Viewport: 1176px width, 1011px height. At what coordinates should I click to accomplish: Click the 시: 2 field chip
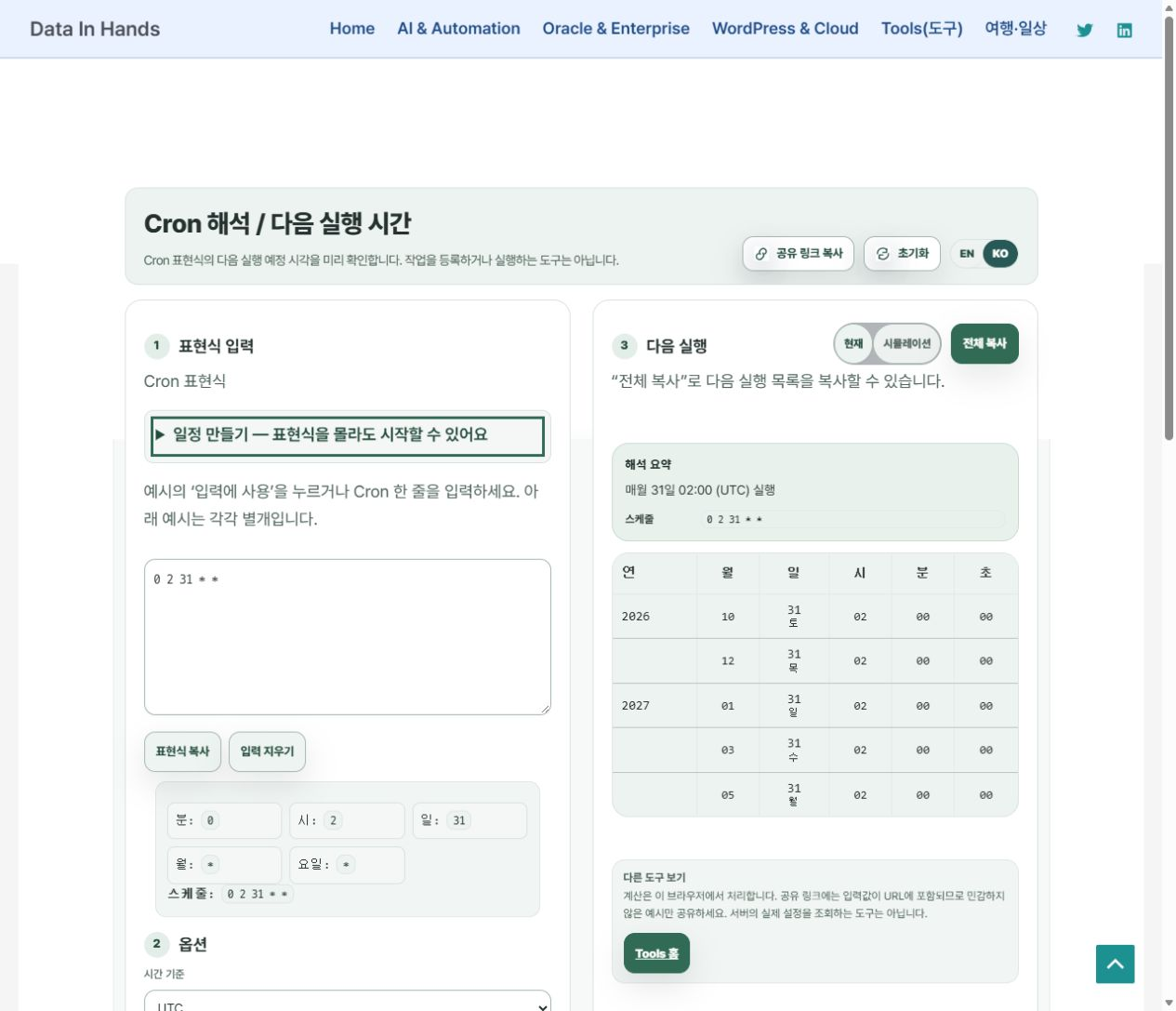click(x=347, y=820)
